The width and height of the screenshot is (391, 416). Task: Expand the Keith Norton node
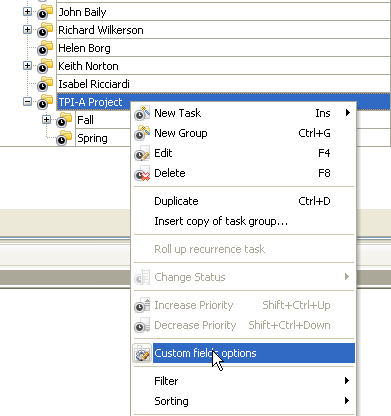click(27, 66)
